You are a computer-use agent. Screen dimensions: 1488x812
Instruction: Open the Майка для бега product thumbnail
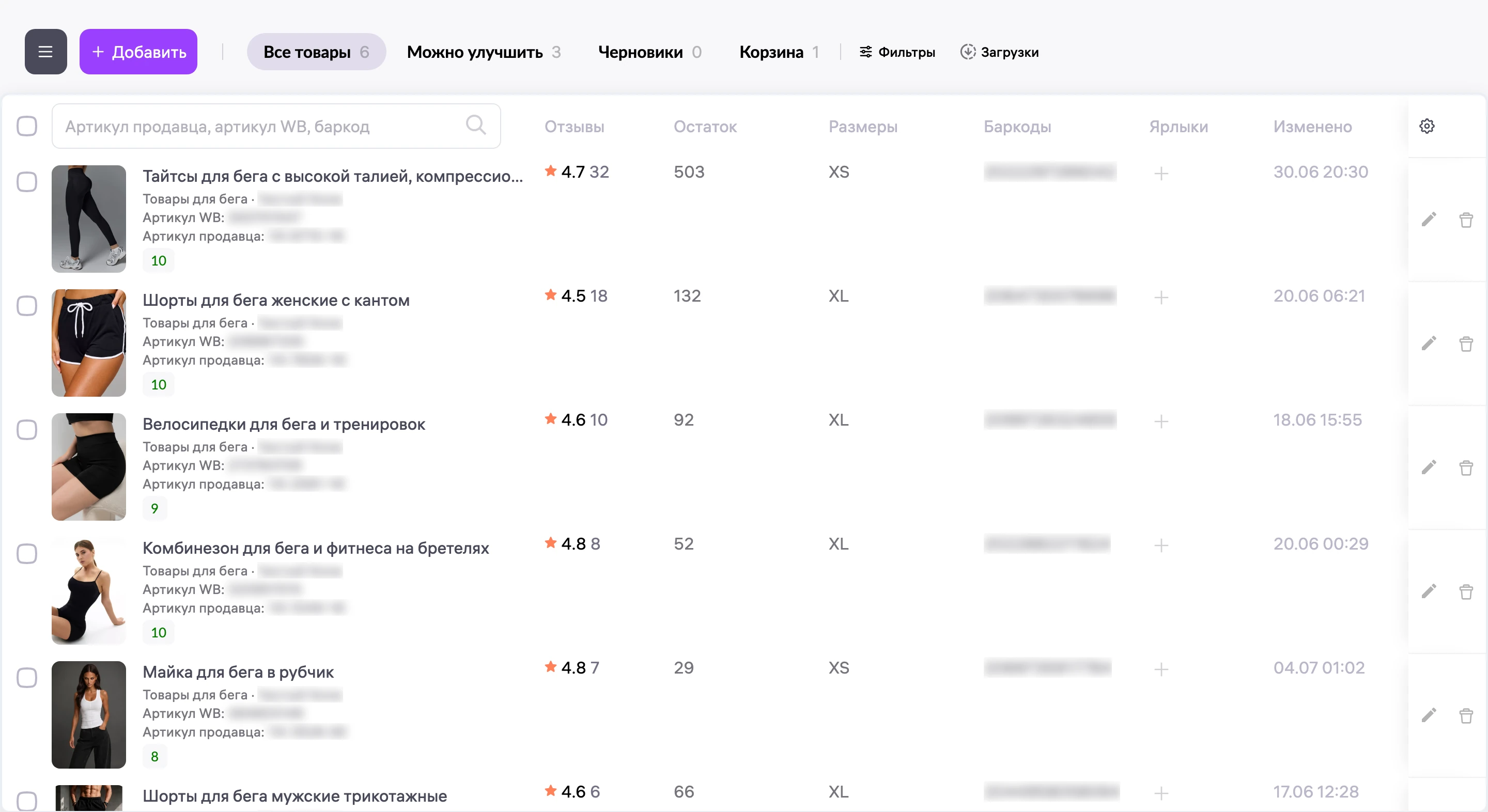coord(88,715)
